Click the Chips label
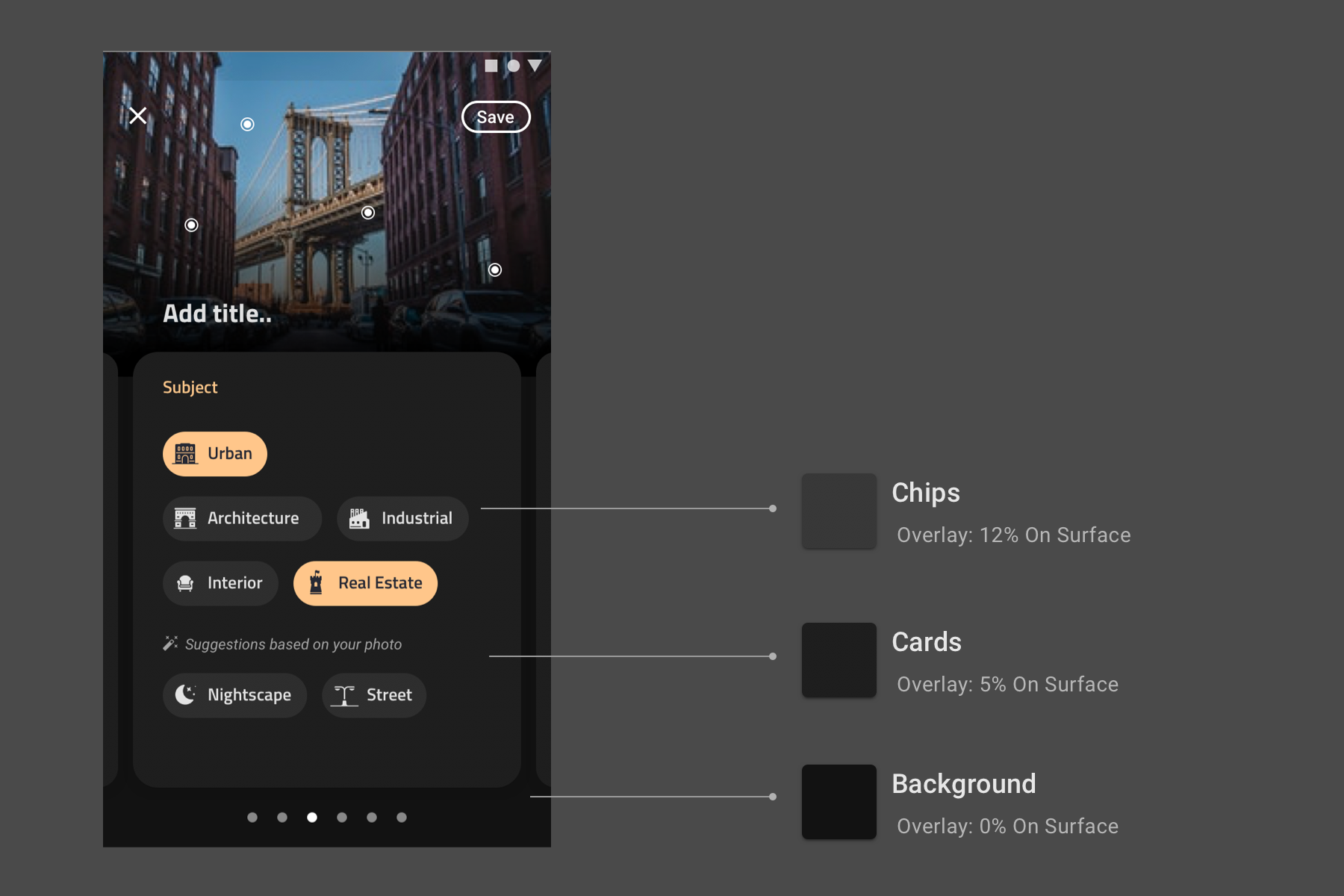Screen dimensions: 1344x896 (926, 493)
